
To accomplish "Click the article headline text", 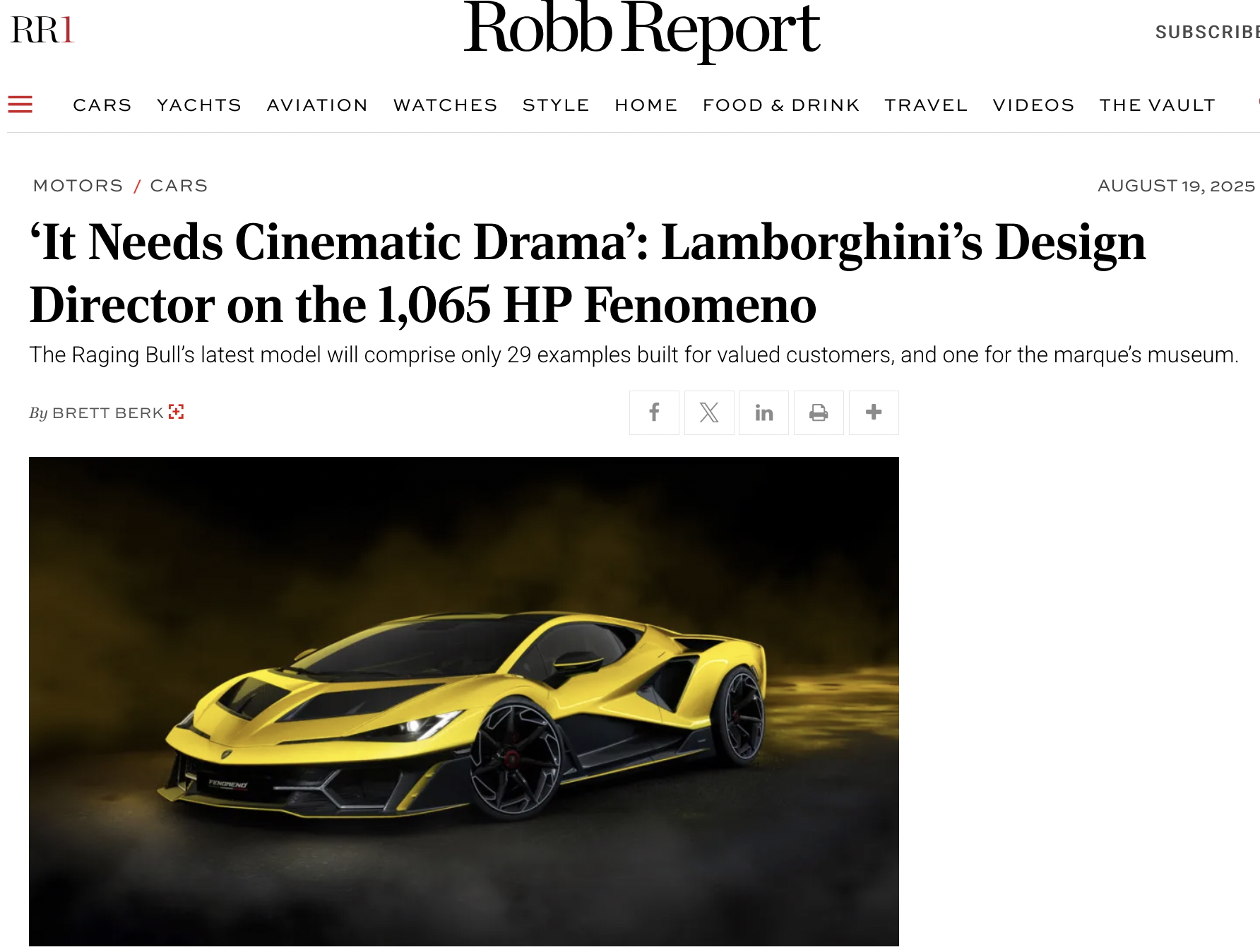I will click(x=588, y=273).
